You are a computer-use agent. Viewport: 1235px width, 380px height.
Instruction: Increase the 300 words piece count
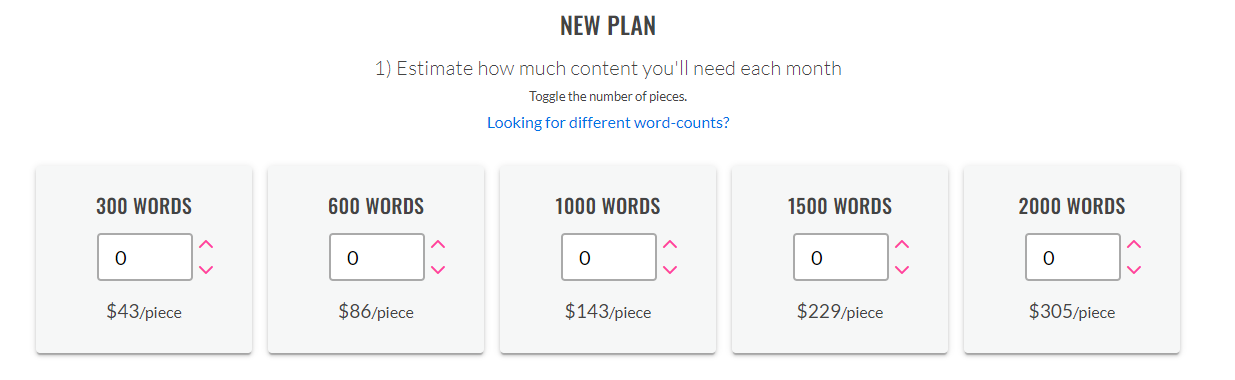coord(206,244)
